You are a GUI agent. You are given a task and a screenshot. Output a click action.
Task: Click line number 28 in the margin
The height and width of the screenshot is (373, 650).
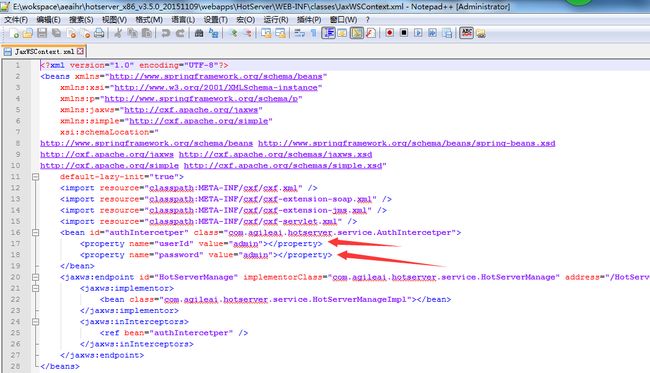(15, 366)
